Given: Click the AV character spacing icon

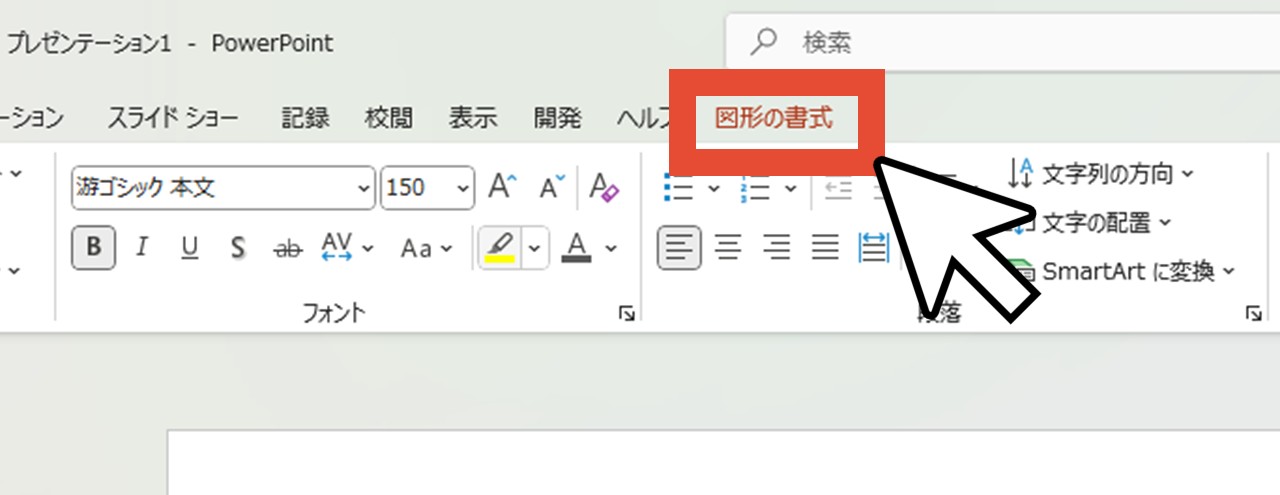Looking at the screenshot, I should [x=338, y=247].
